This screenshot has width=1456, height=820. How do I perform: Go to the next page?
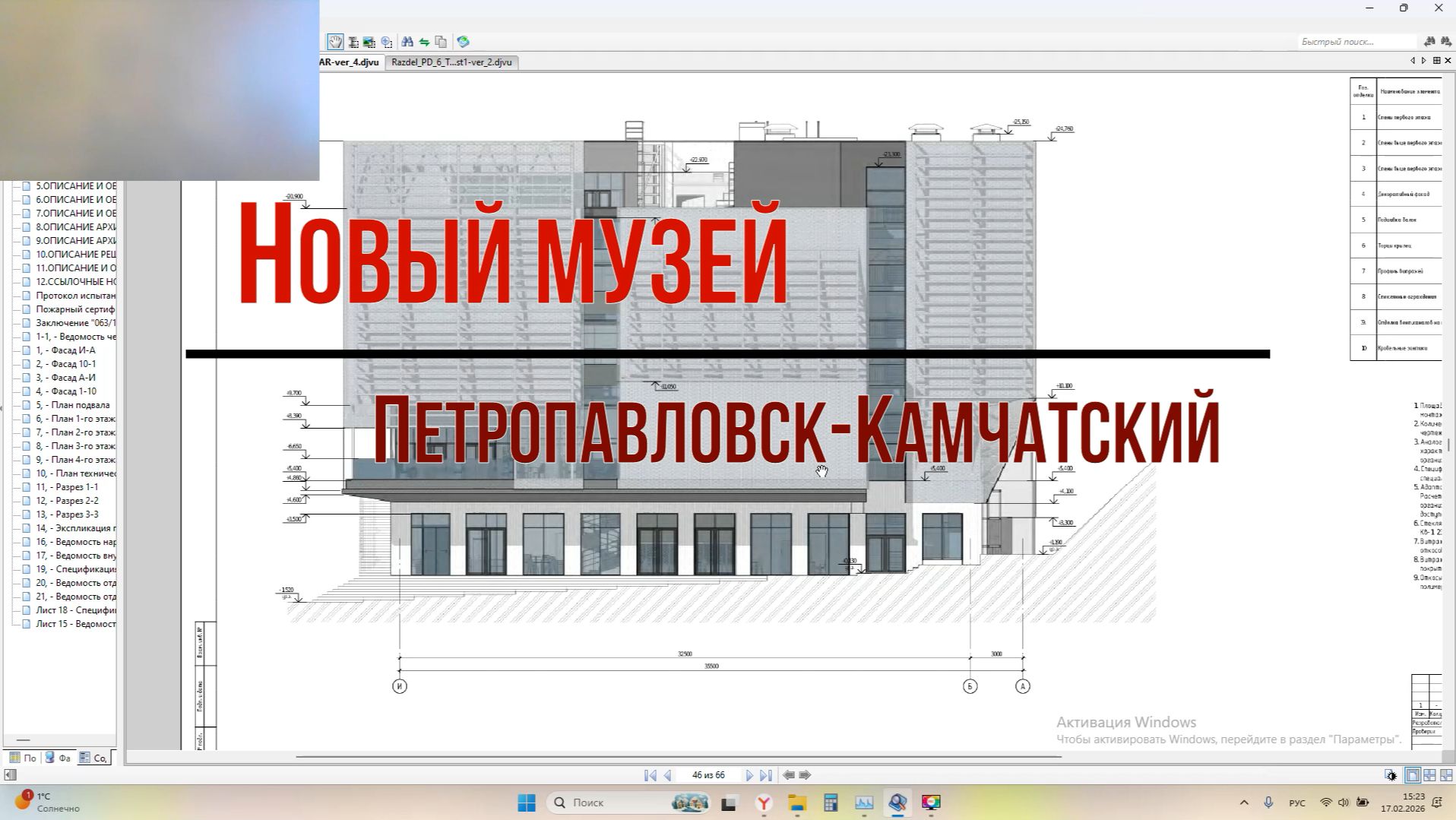tap(750, 774)
